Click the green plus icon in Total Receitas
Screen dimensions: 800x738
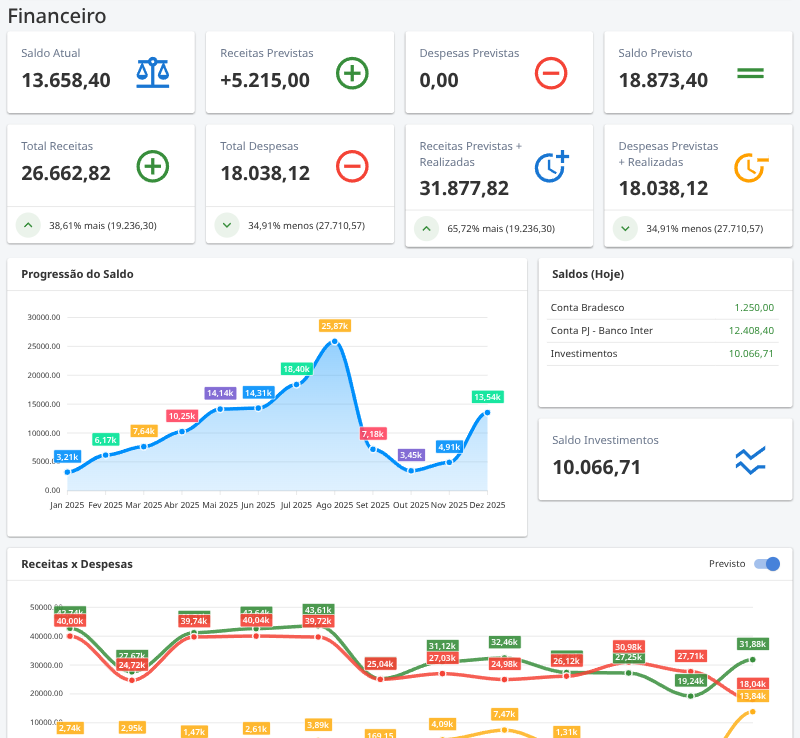pyautogui.click(x=153, y=166)
